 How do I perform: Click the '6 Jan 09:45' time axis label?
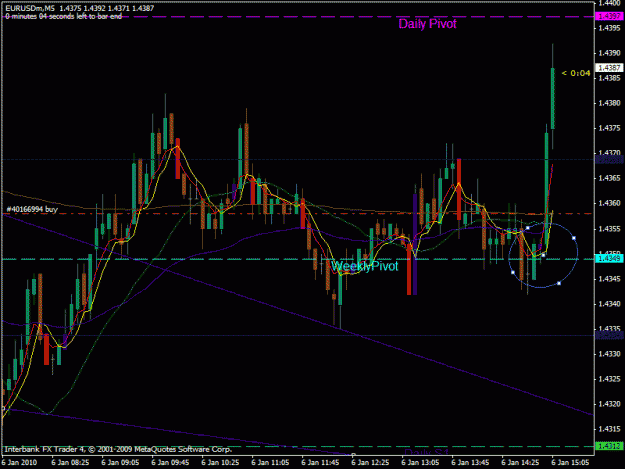170,463
